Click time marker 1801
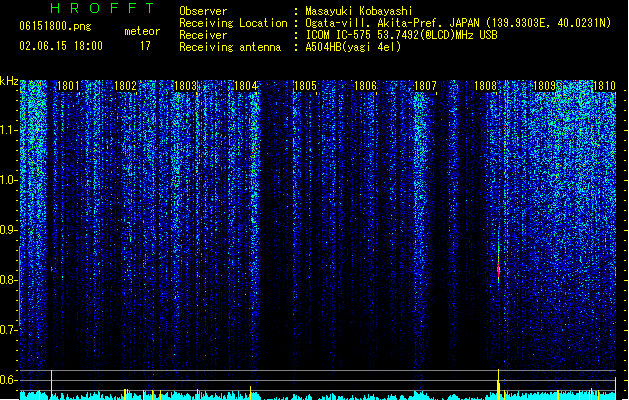 pos(68,86)
